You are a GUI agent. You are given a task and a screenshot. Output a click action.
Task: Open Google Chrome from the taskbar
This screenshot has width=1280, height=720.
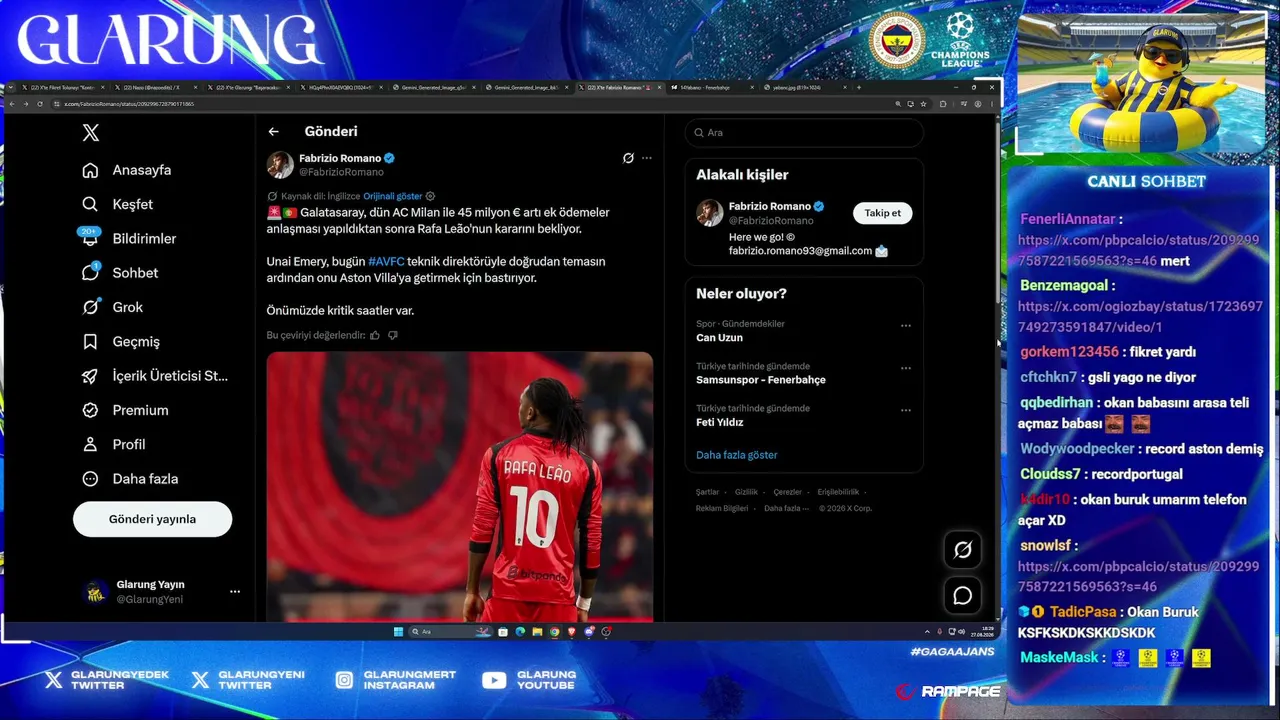point(554,632)
